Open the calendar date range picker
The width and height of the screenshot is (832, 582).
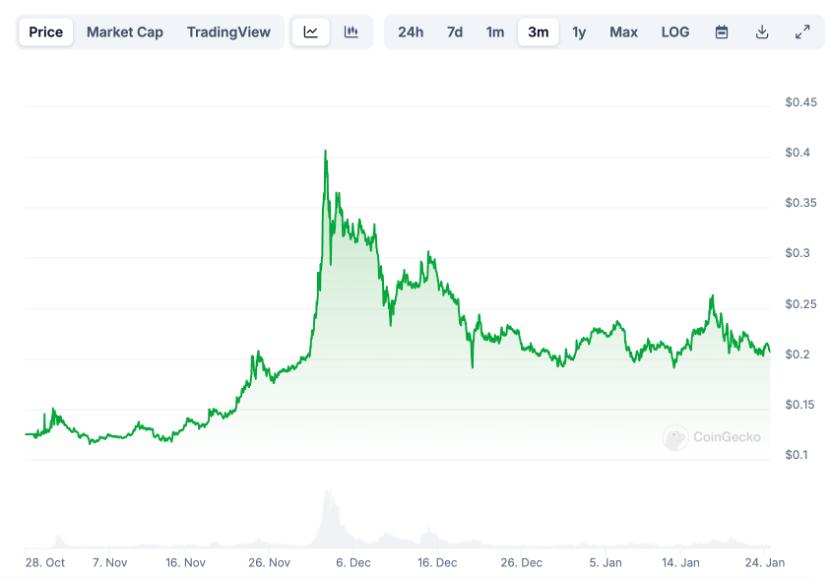coord(722,32)
